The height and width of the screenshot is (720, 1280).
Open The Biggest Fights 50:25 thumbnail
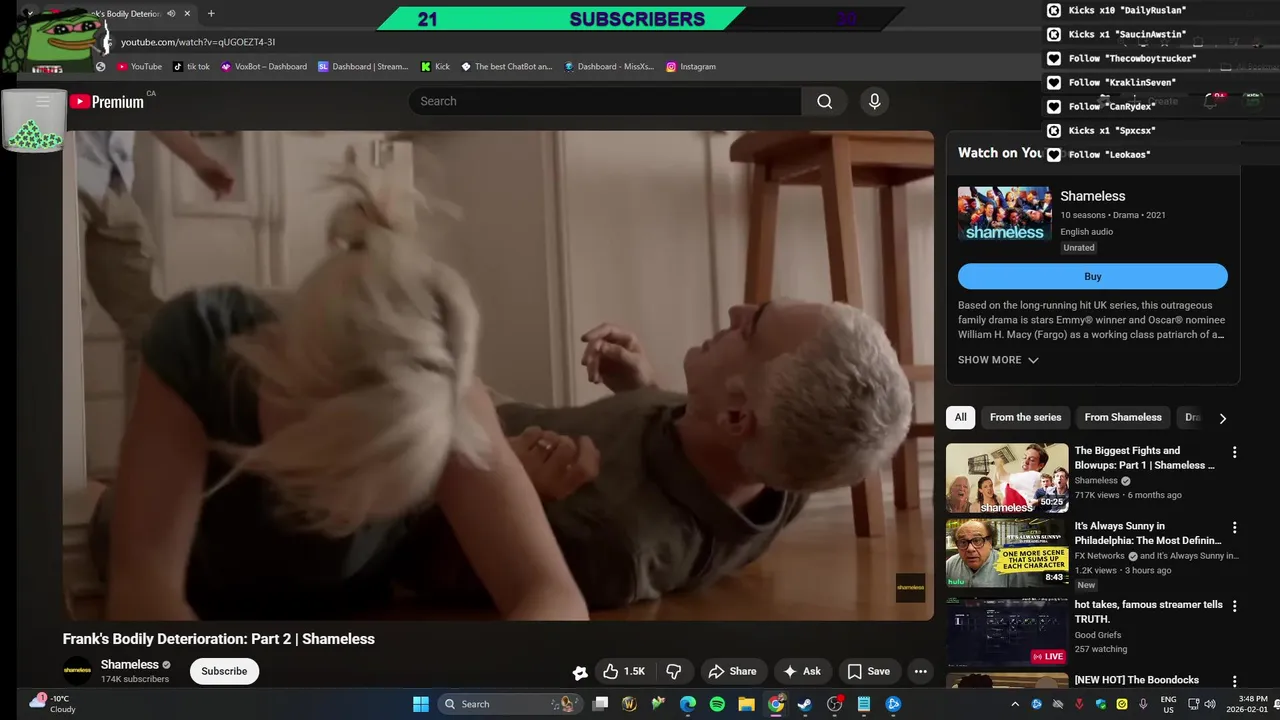[x=1007, y=477]
